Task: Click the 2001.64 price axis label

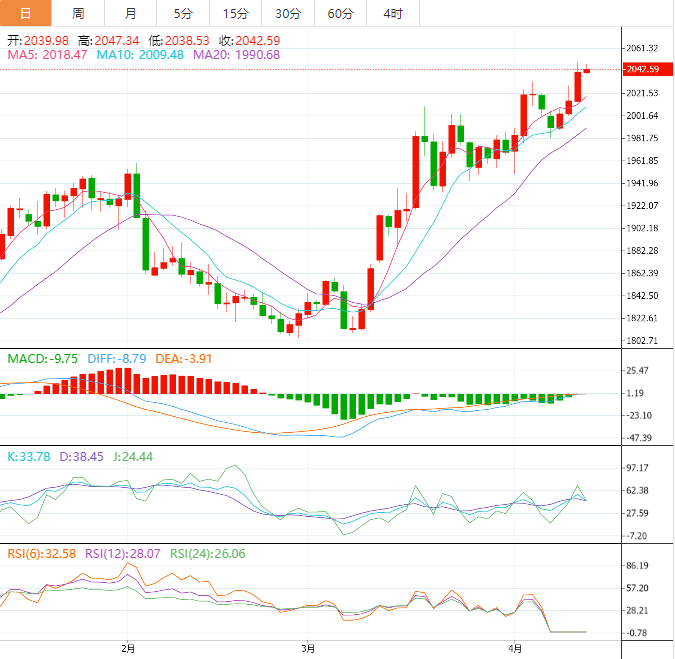Action: (642, 115)
